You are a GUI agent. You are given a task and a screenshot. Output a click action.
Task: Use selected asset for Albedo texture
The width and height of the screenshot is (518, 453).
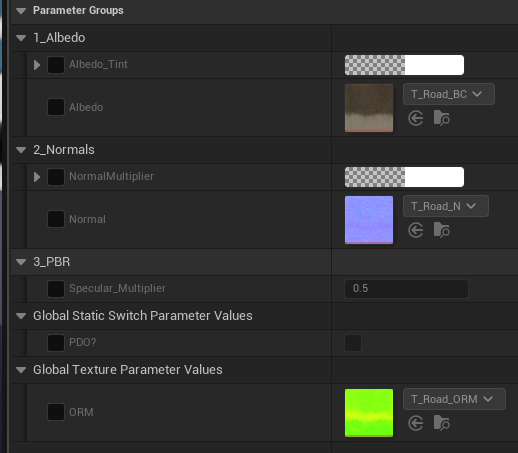point(416,118)
